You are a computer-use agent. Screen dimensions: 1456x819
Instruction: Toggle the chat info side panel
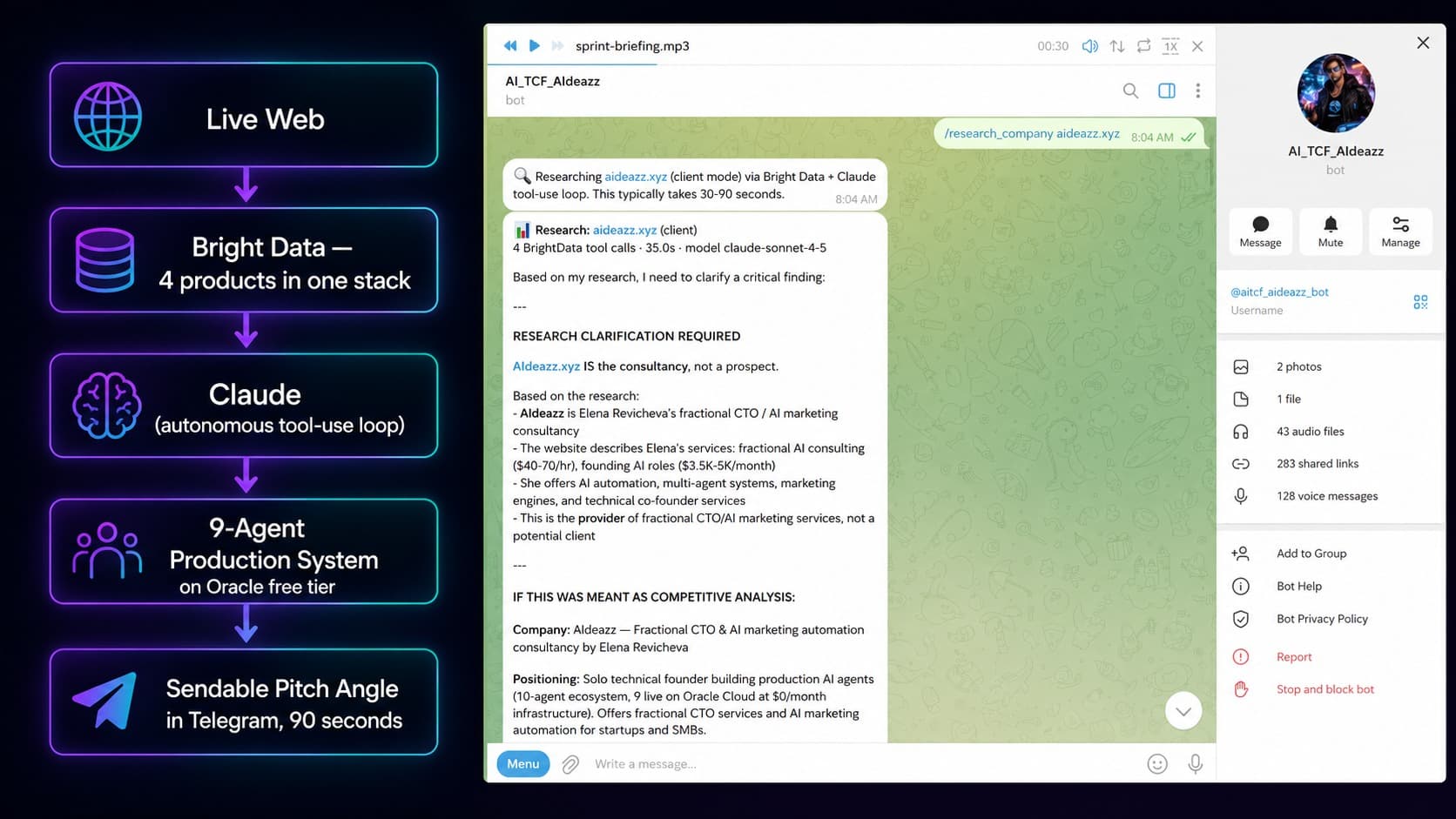coord(1167,91)
